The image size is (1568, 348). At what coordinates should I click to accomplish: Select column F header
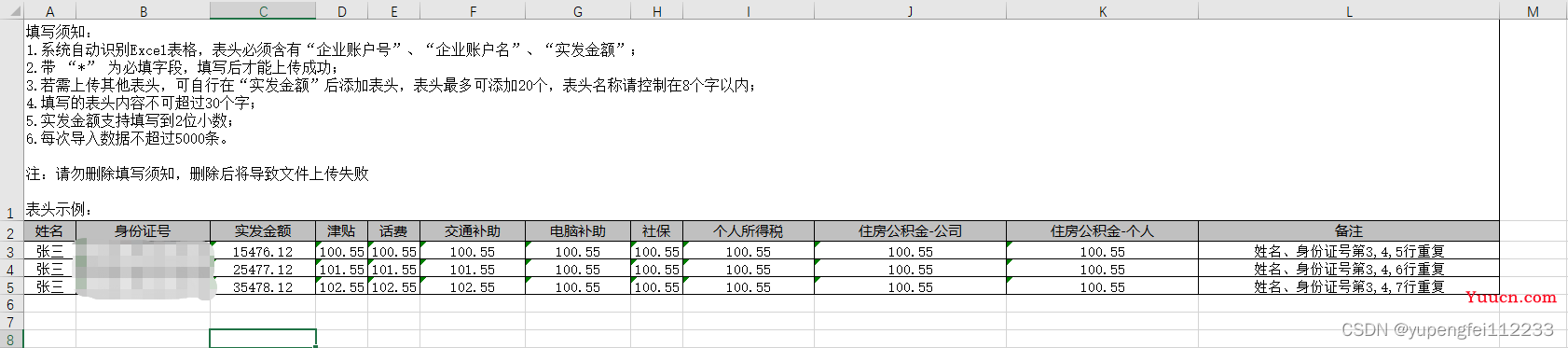(473, 10)
